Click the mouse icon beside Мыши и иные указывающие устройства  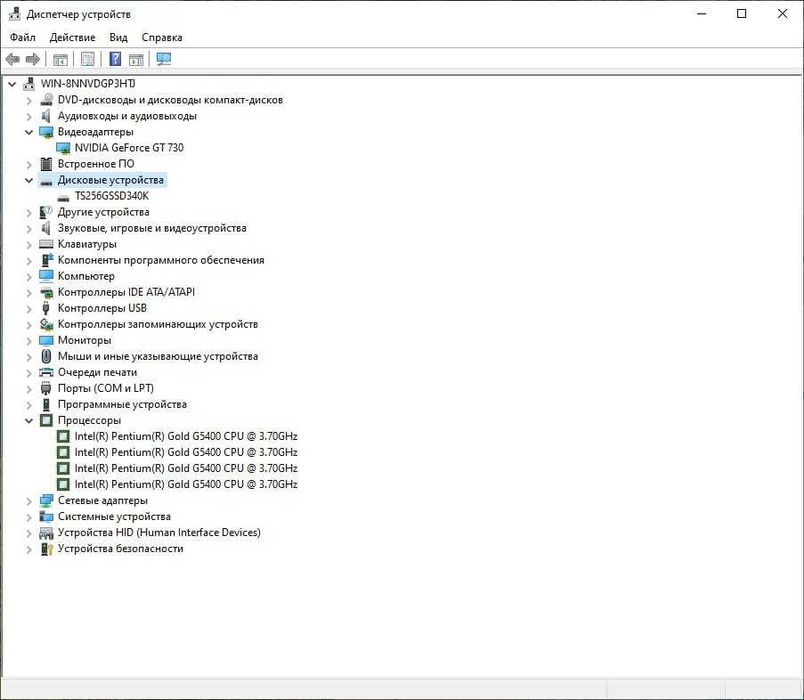[x=46, y=356]
